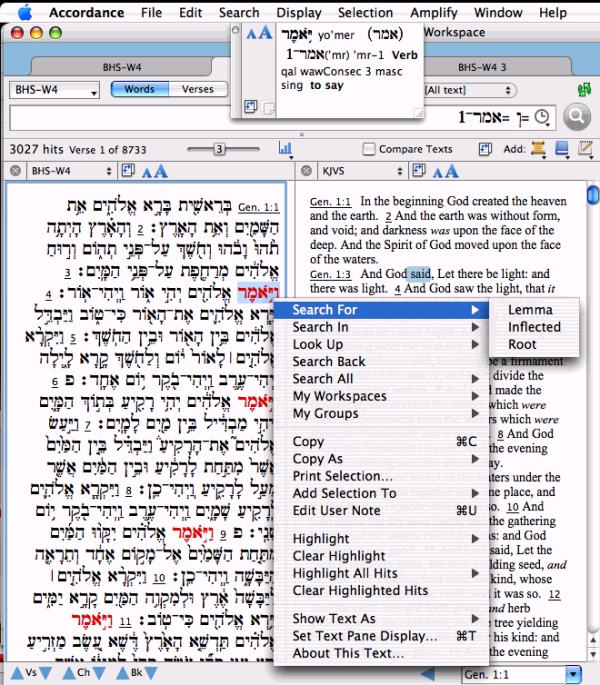Viewport: 600px width, 685px height.
Task: Open the search history clock icon
Action: pos(542,117)
